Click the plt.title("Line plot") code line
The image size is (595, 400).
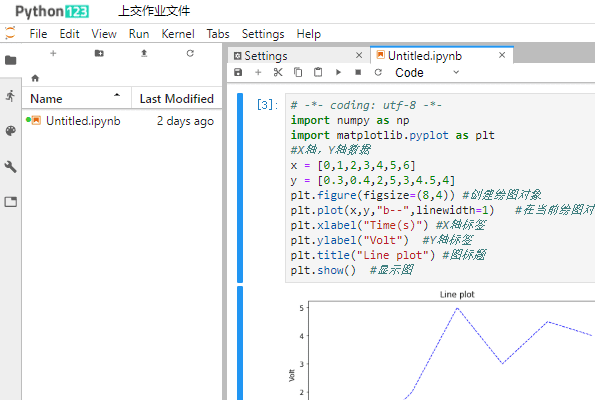tap(363, 255)
